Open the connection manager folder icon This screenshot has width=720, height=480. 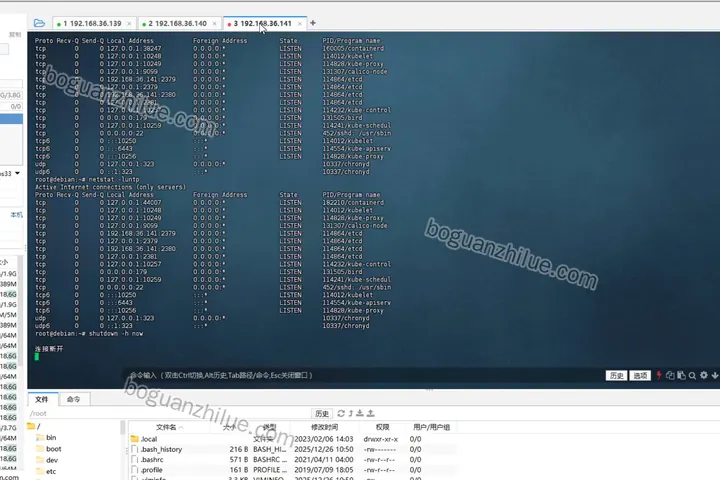pyautogui.click(x=39, y=23)
